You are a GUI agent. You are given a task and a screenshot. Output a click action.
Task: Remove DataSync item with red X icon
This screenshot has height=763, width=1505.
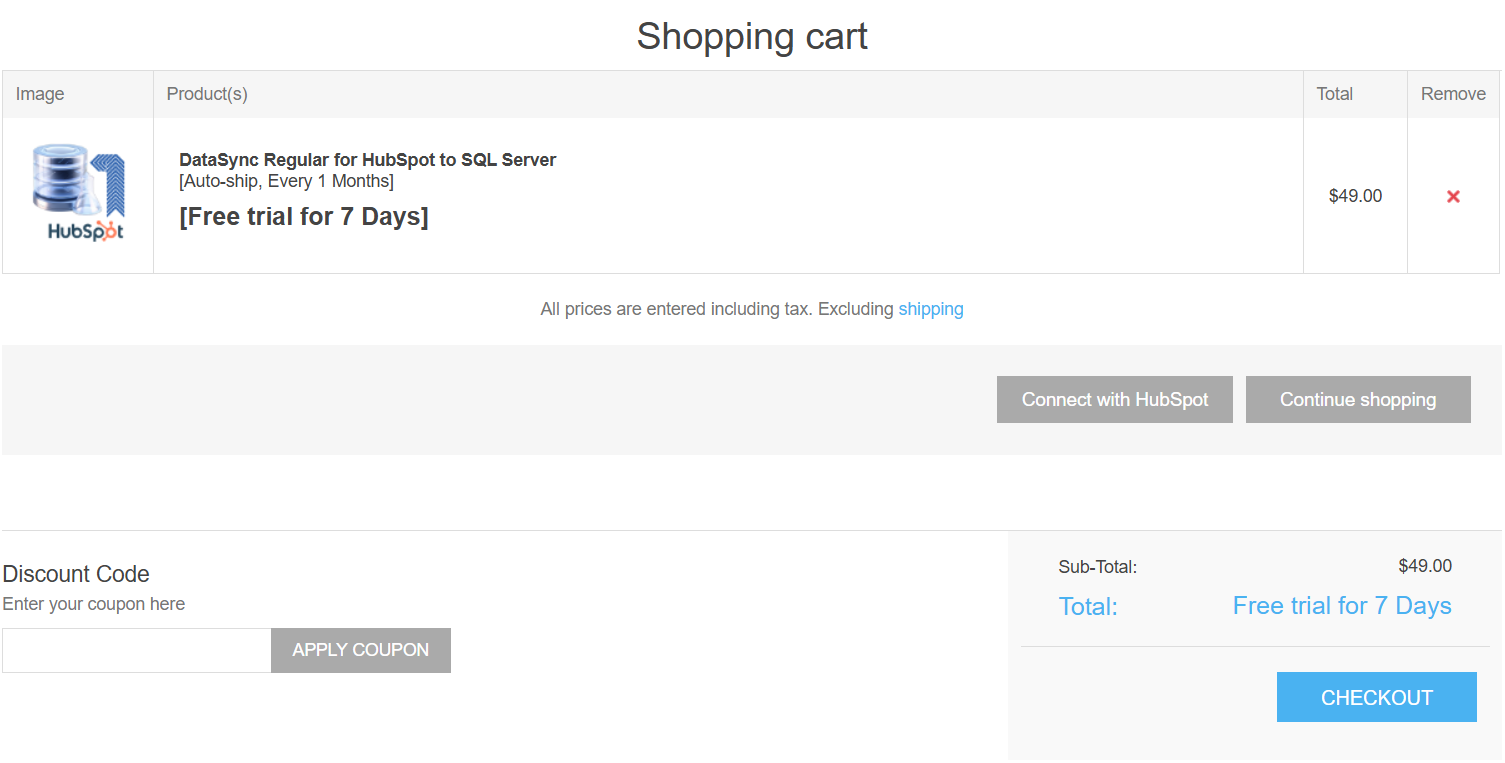click(x=1453, y=197)
